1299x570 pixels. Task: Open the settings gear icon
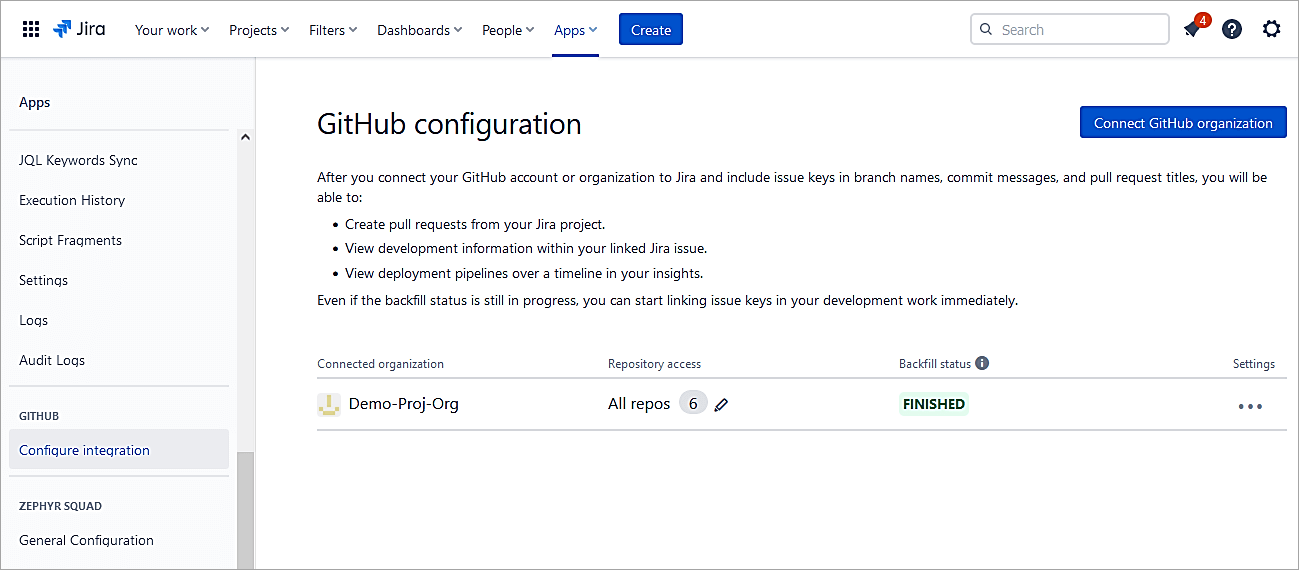1271,30
